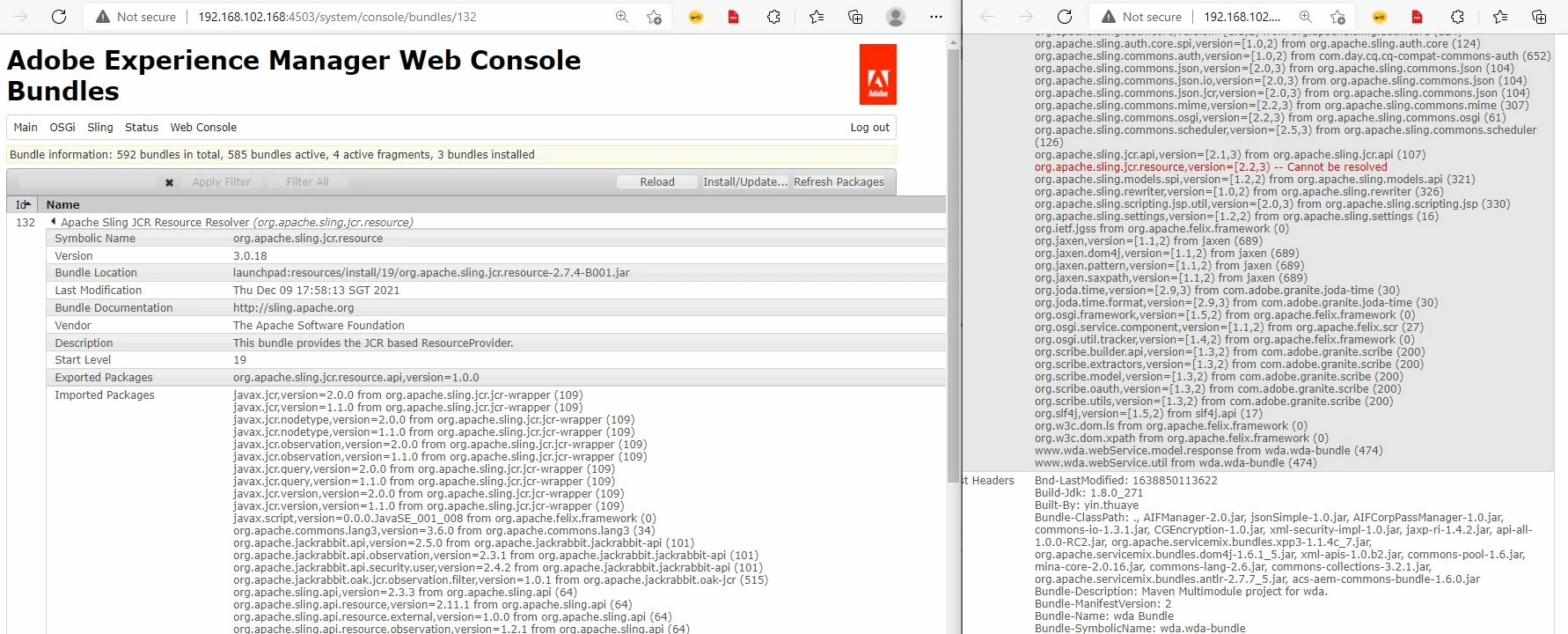Open Extensions puzzle icon in left browser
This screenshot has width=1568, height=634.
pos(774,17)
